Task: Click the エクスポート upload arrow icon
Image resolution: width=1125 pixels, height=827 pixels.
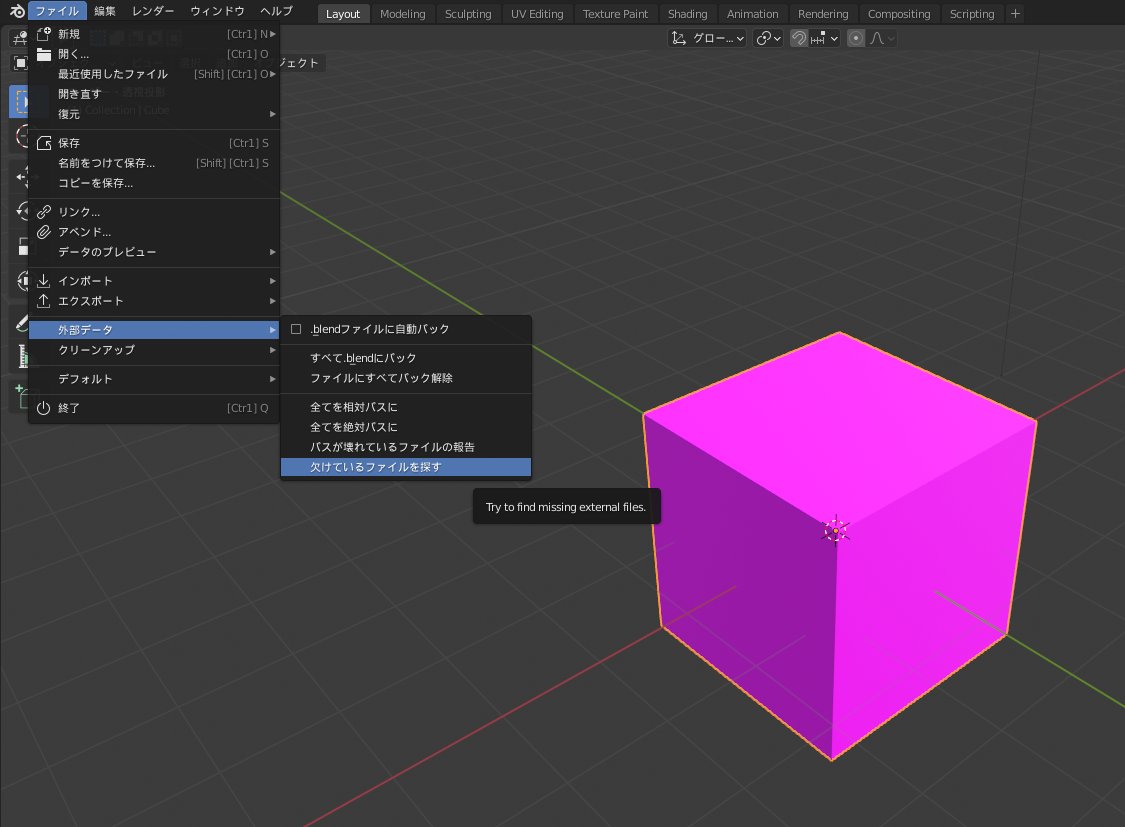Action: coord(44,301)
